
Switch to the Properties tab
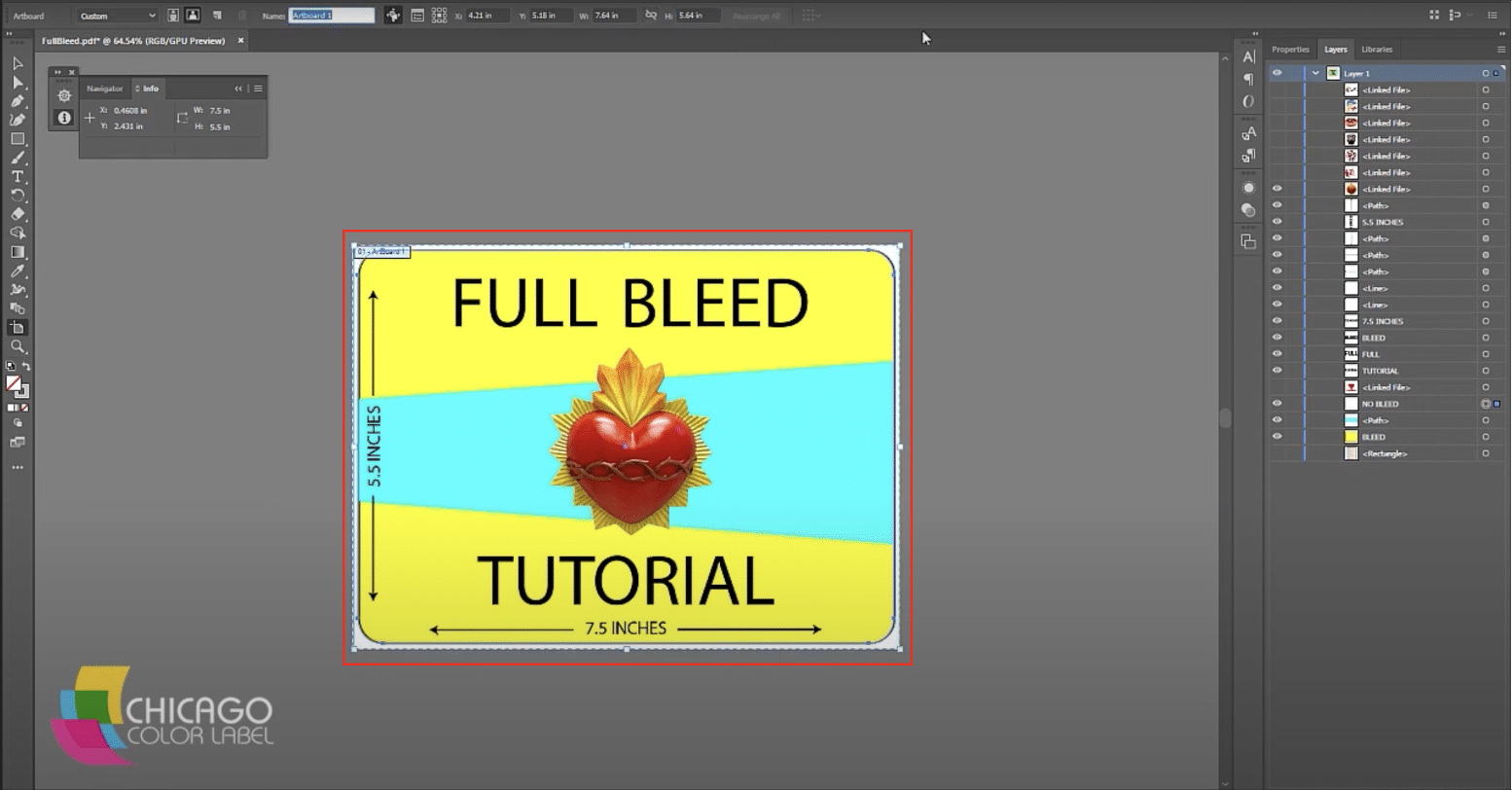(1290, 50)
